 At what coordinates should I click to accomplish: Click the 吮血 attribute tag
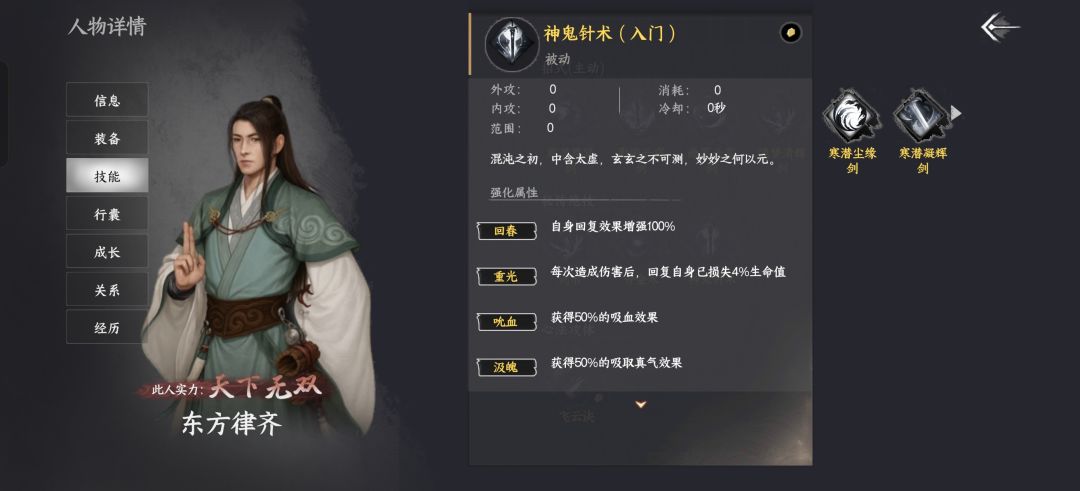[x=506, y=322]
